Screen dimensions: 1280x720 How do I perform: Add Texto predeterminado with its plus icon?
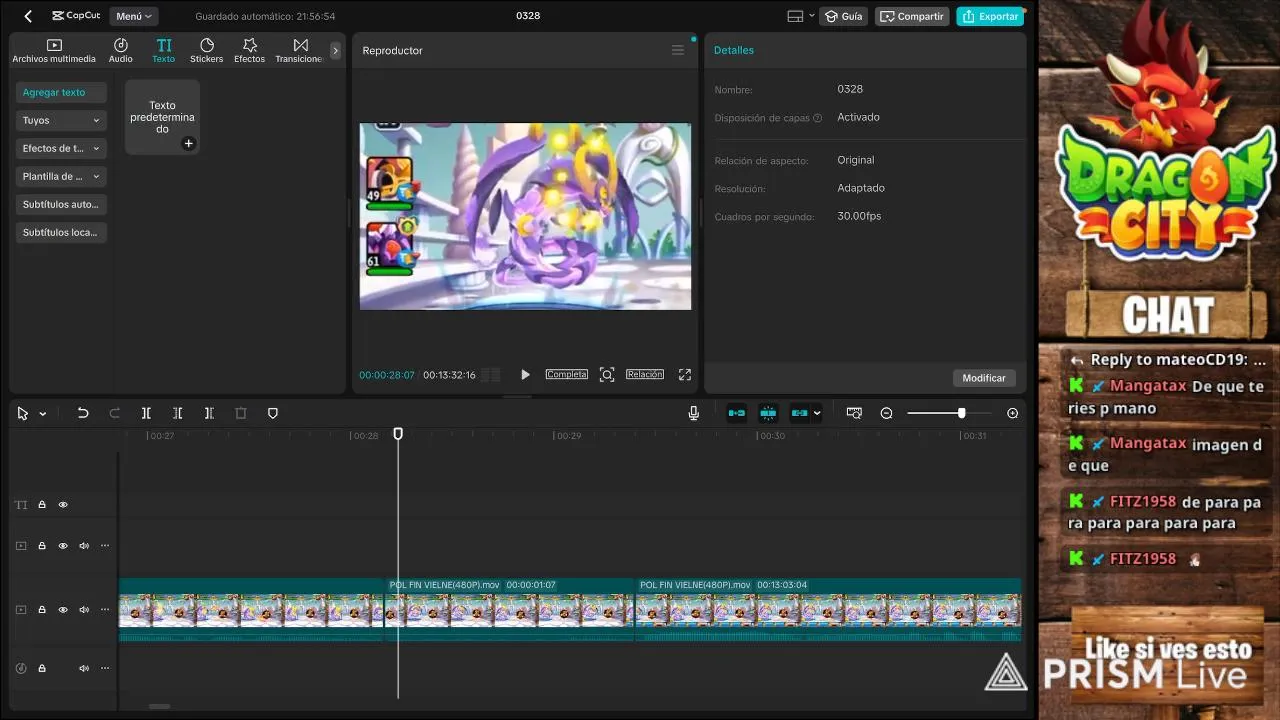click(188, 143)
